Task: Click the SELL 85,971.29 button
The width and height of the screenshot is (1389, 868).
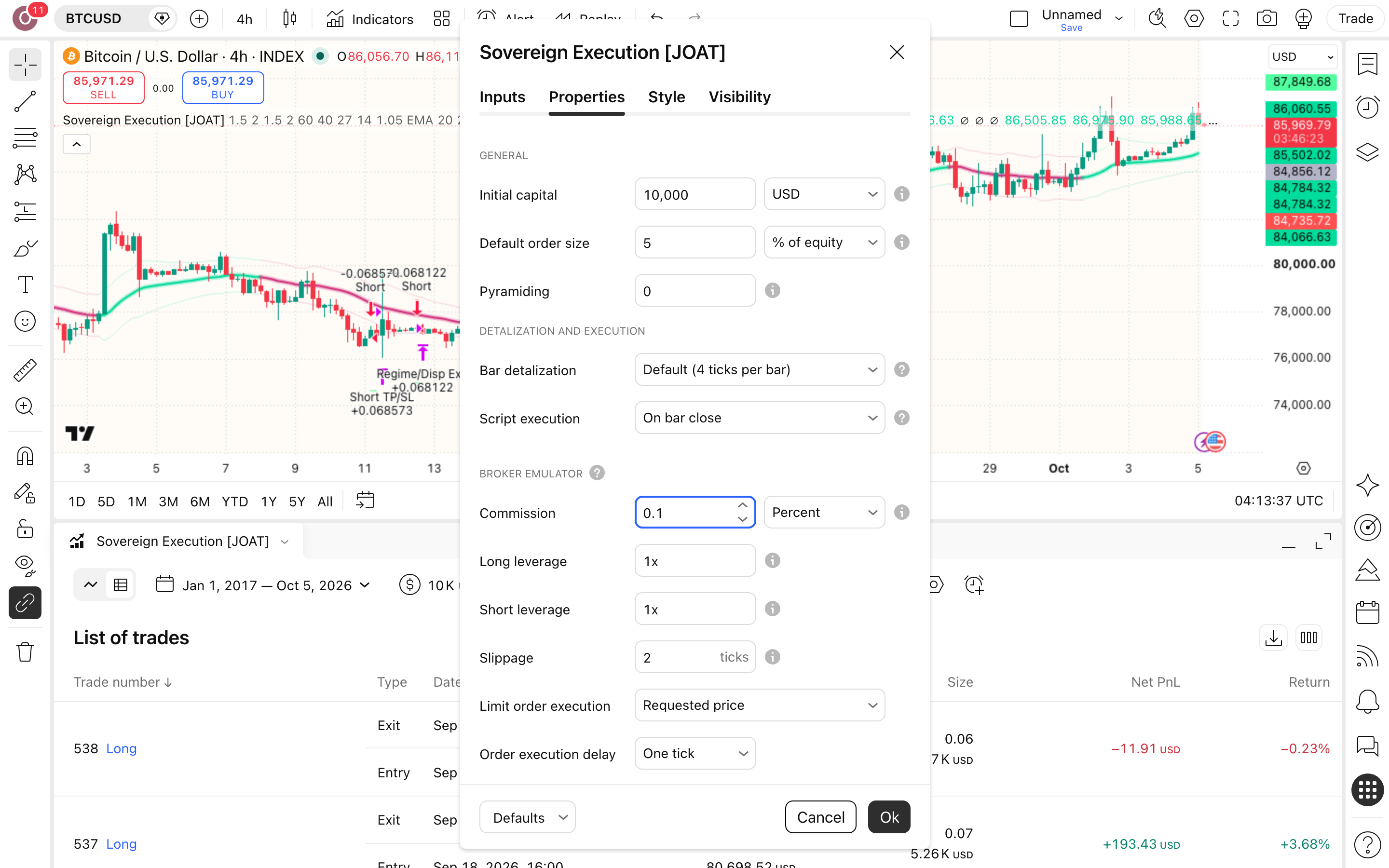Action: [x=103, y=87]
